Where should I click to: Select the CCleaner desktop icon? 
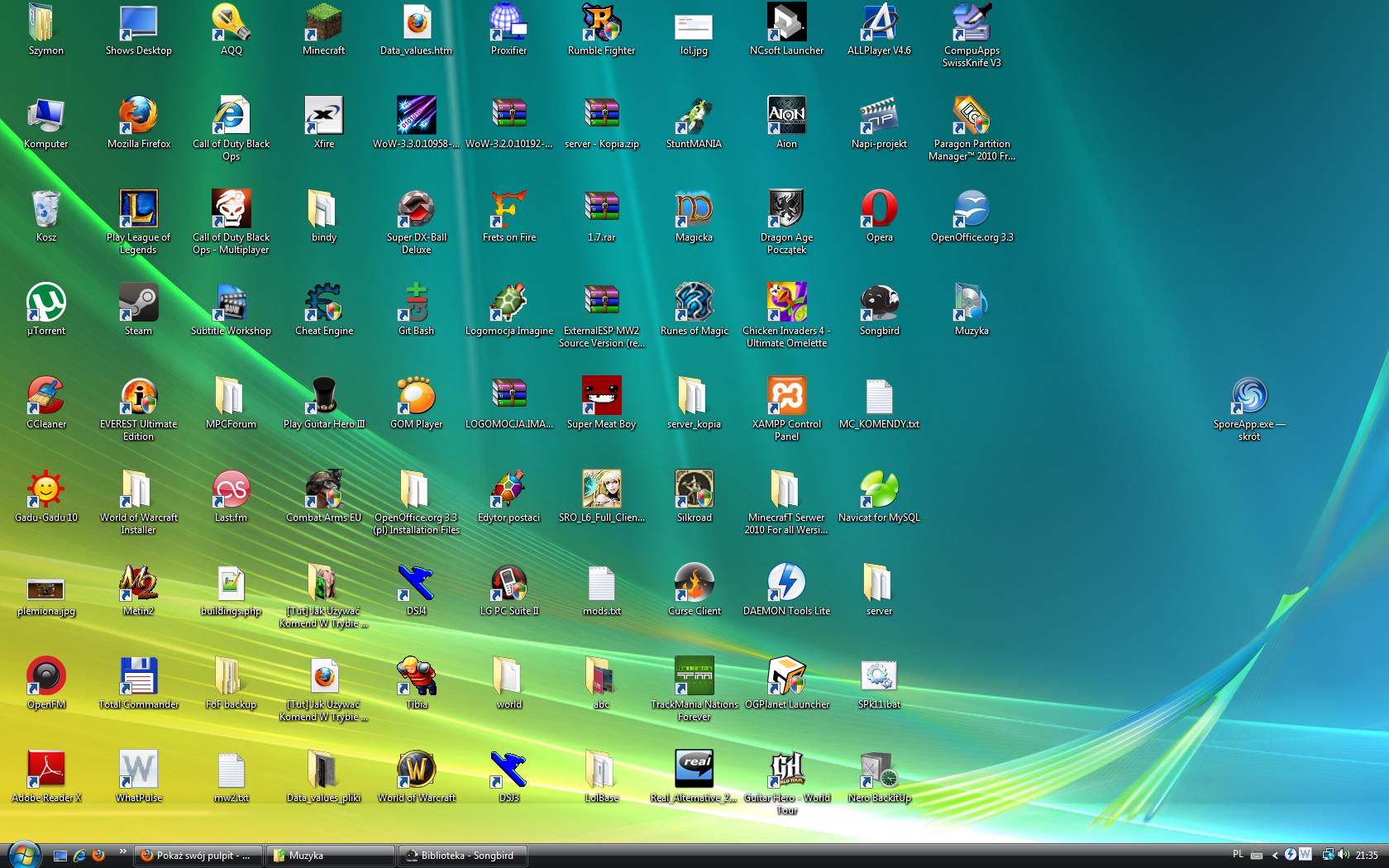[x=46, y=403]
